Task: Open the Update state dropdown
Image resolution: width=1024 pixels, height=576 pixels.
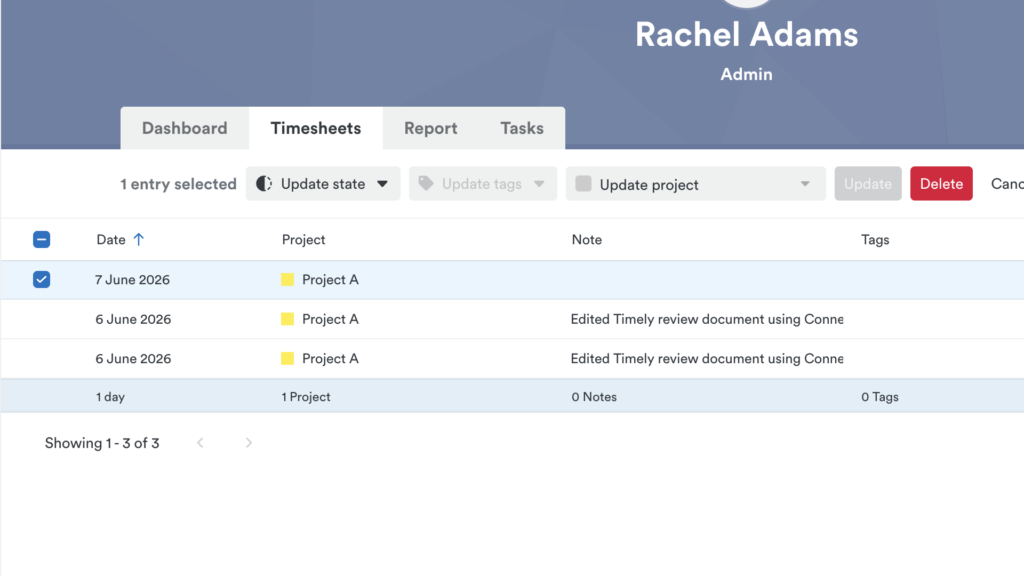Action: click(x=323, y=184)
